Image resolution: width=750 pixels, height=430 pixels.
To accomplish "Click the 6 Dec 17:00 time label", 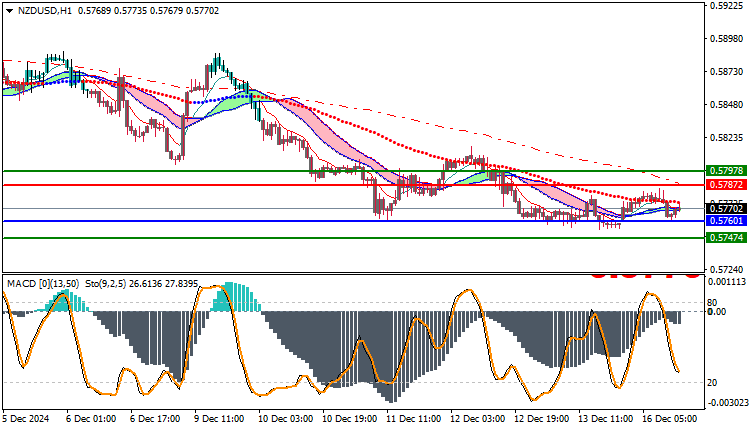I will 155,419.
